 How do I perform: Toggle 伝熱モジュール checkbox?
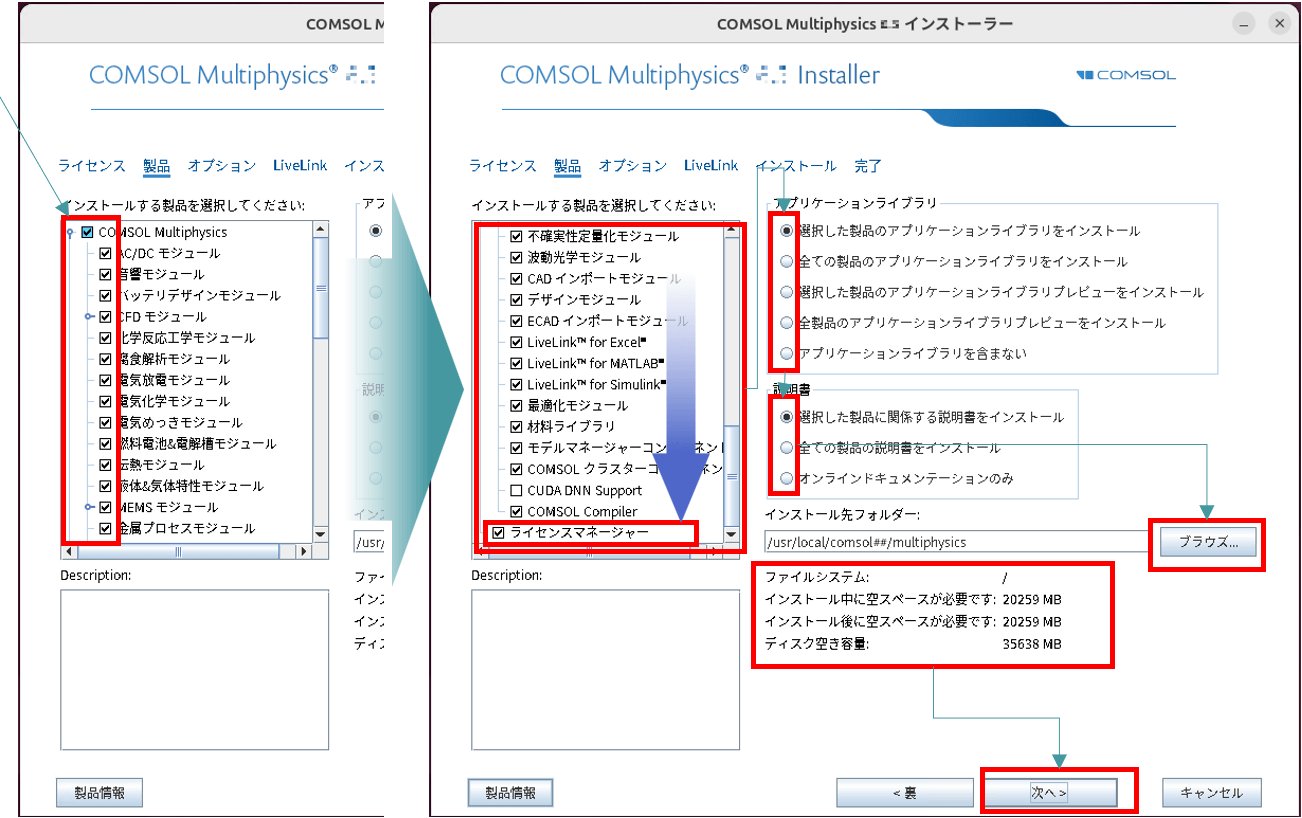pos(105,464)
